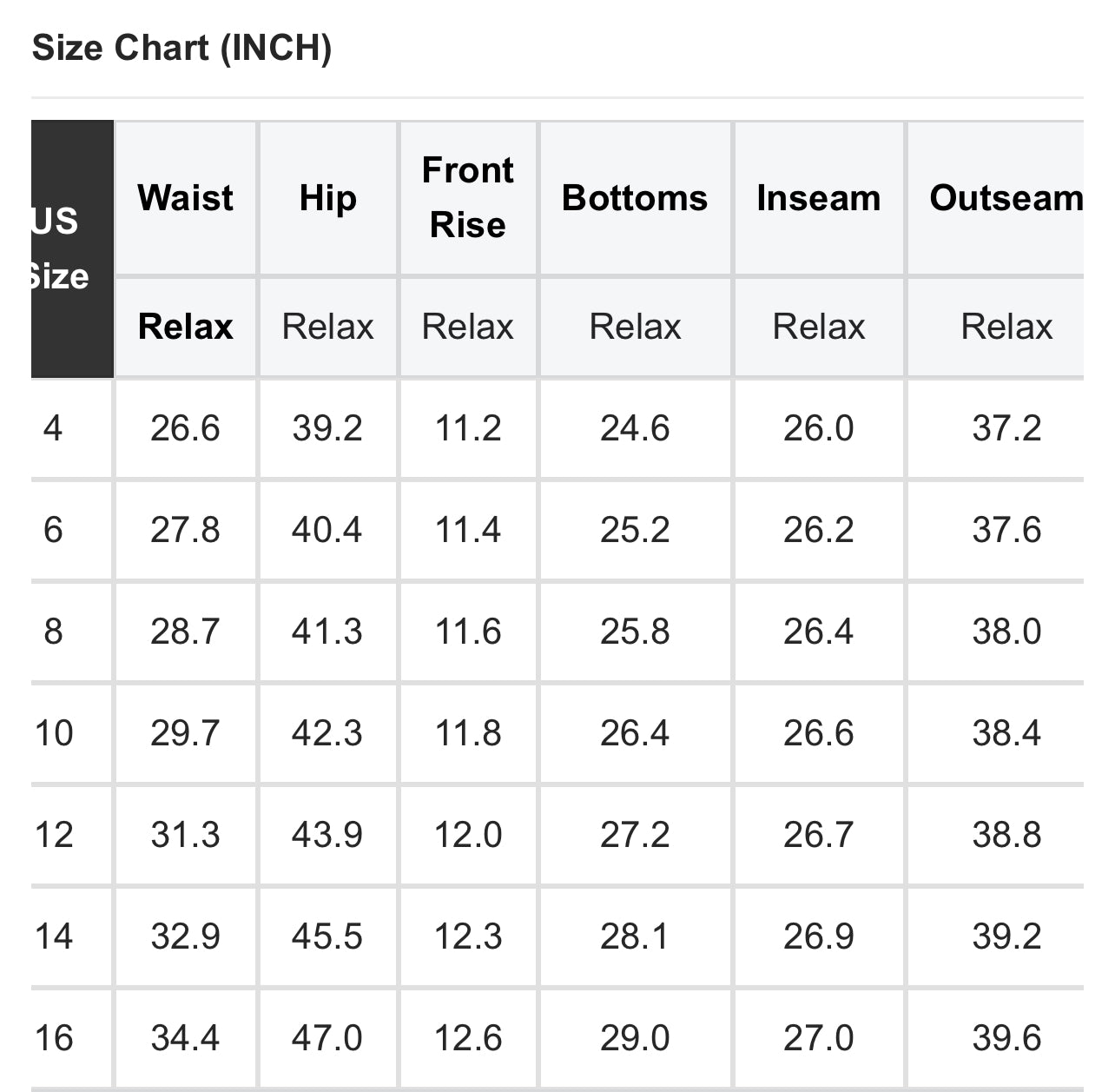1115x1092 pixels.
Task: Click waist value 27.8 for size 6
Action: pos(185,530)
